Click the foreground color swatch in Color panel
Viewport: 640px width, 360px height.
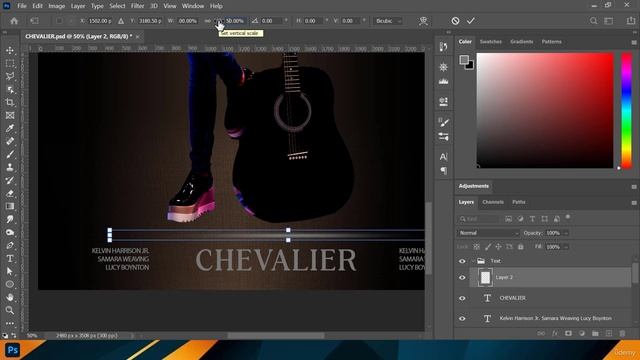[464, 60]
